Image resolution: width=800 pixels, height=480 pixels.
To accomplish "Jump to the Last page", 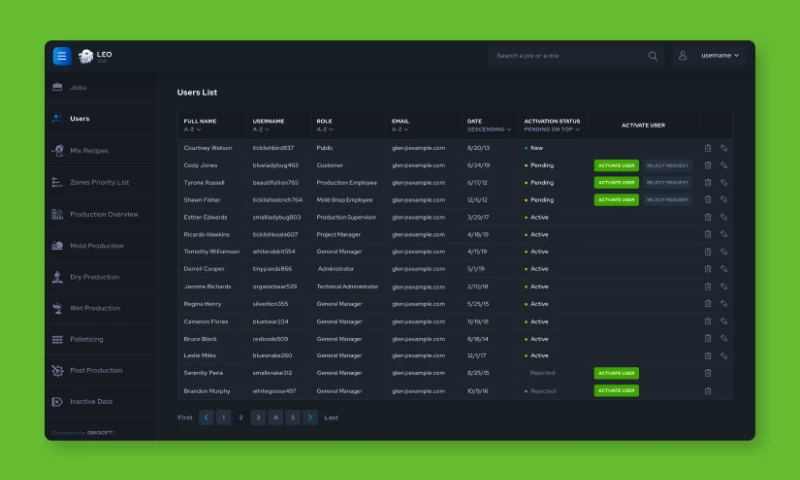I will (331, 418).
